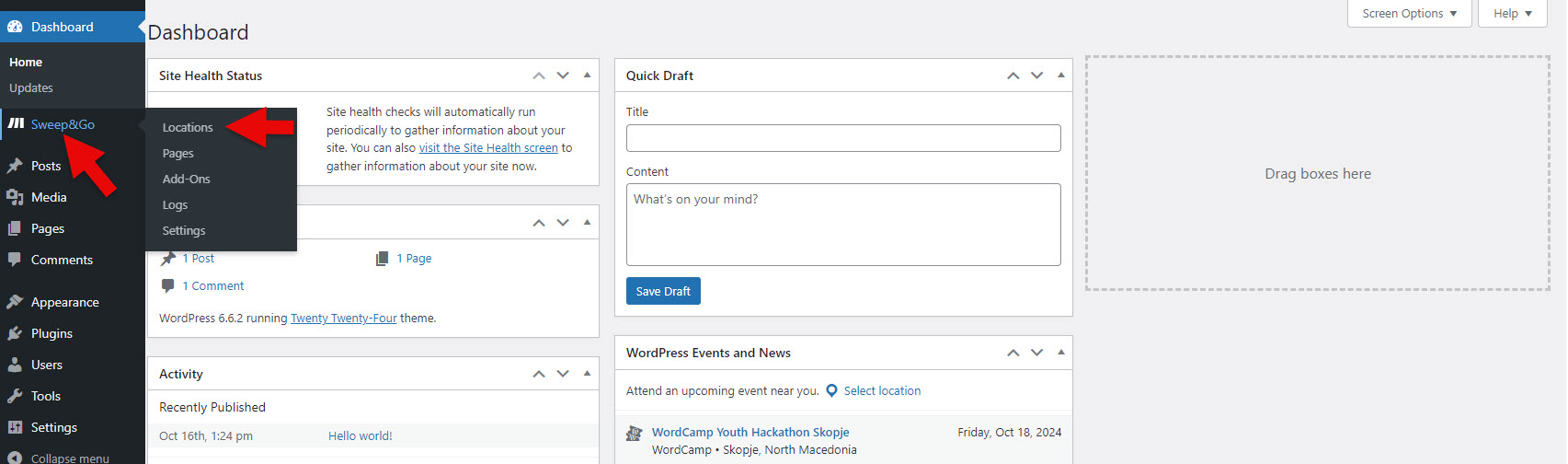Move WordPress Events and News panel down
The height and width of the screenshot is (464, 1568).
1036,353
